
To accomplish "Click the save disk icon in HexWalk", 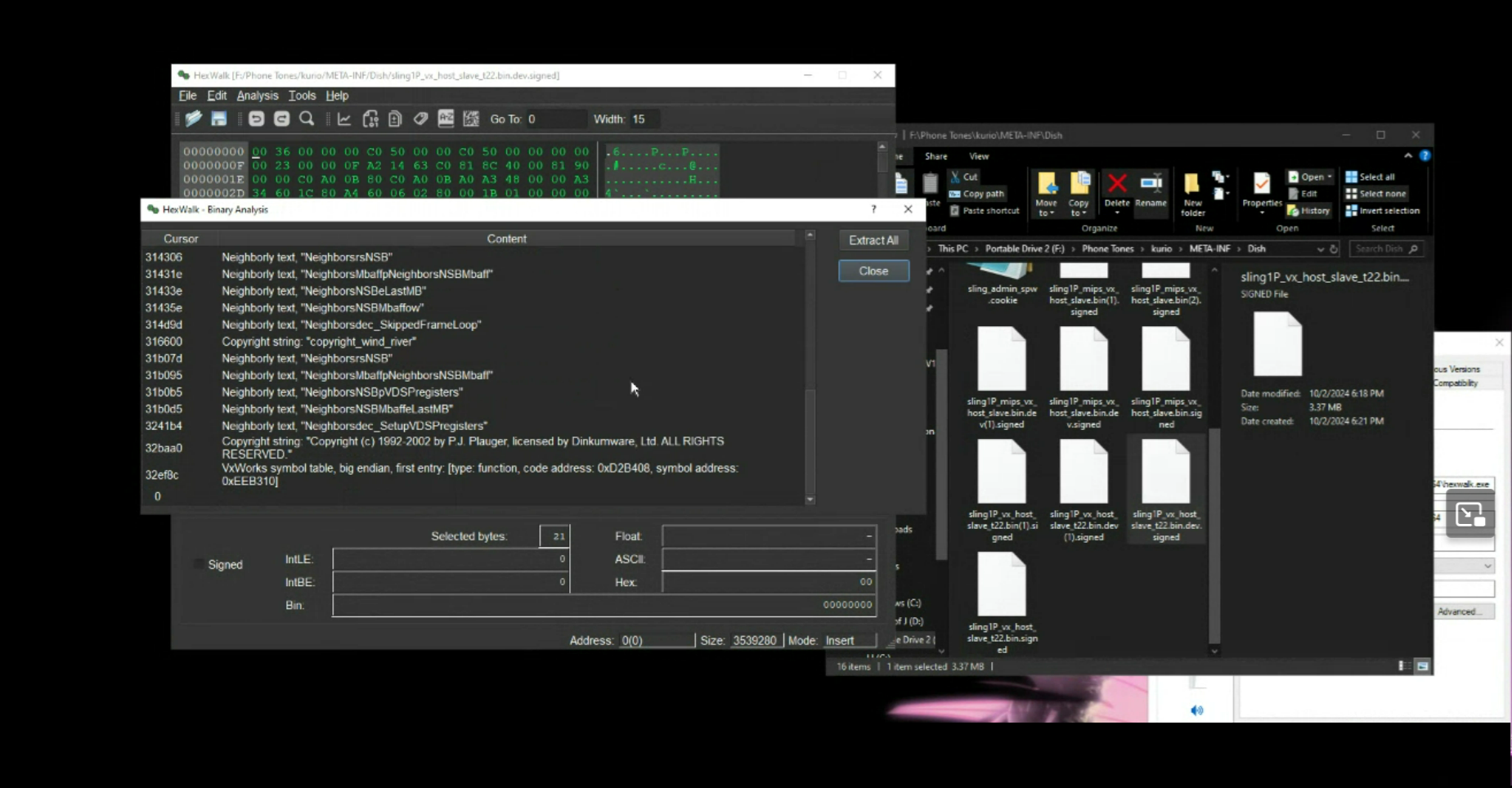I will click(x=218, y=119).
